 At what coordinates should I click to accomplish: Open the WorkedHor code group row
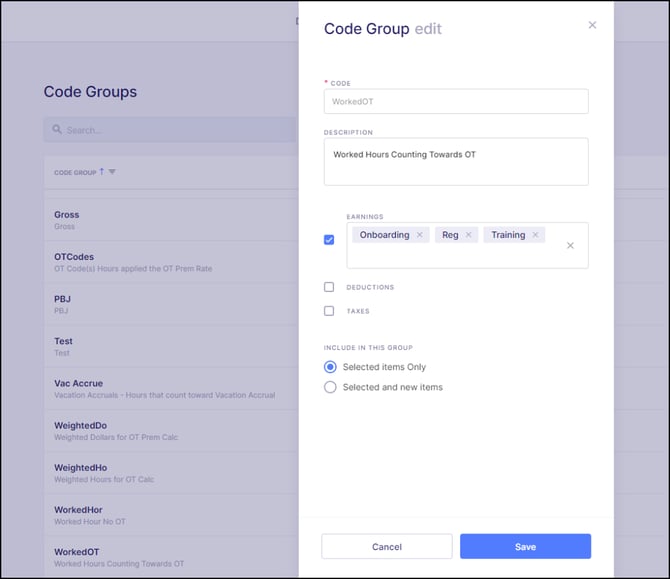point(171,515)
